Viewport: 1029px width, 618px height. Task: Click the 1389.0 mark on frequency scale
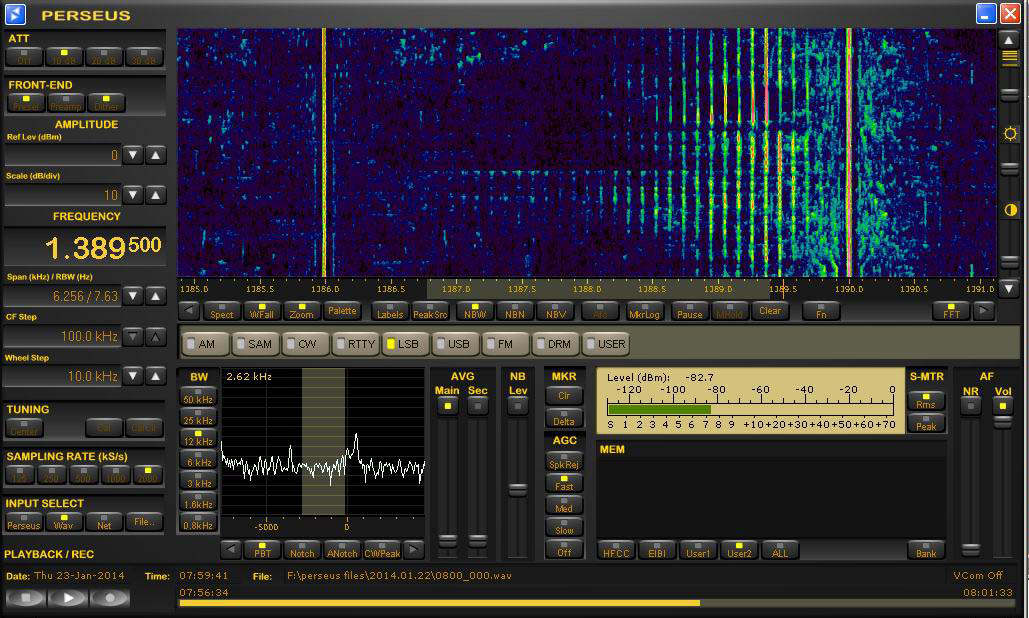(x=718, y=289)
